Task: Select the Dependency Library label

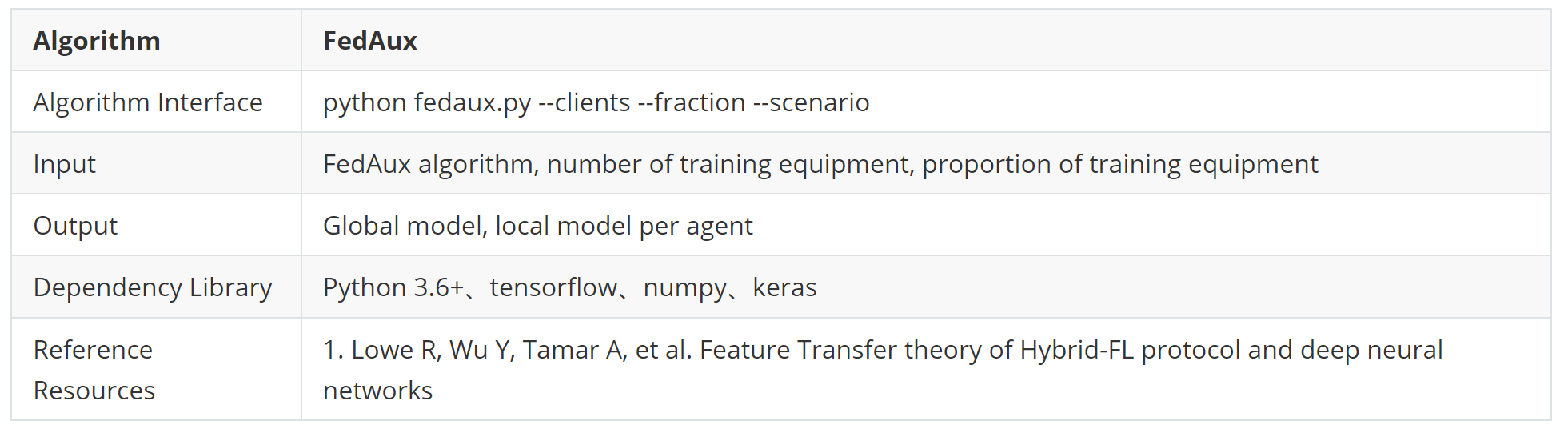Action: (x=153, y=287)
